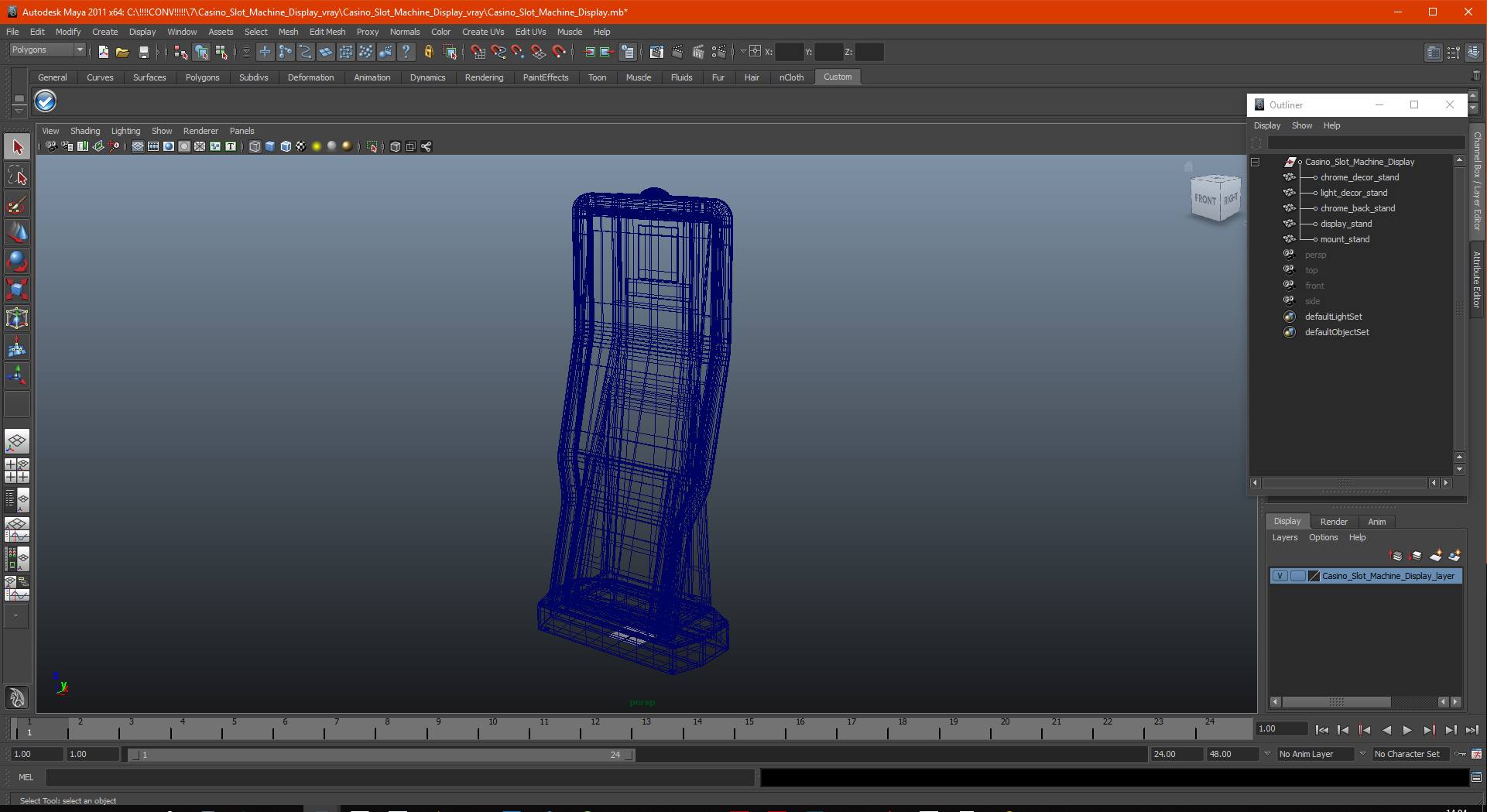The image size is (1487, 812).
Task: Switch to the Polygons shelf tab
Action: click(x=203, y=77)
